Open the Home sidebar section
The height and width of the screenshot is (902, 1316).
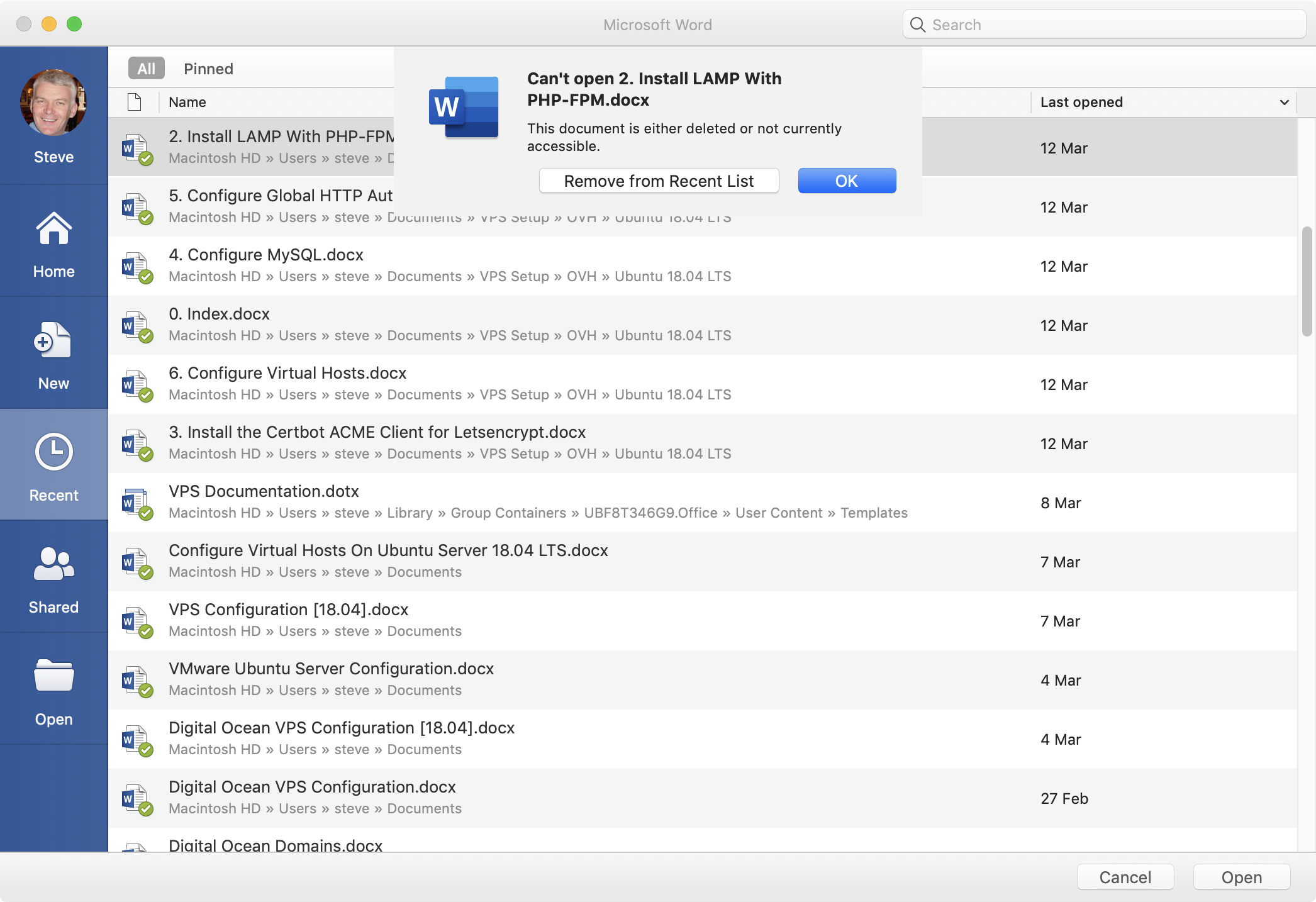tap(53, 243)
